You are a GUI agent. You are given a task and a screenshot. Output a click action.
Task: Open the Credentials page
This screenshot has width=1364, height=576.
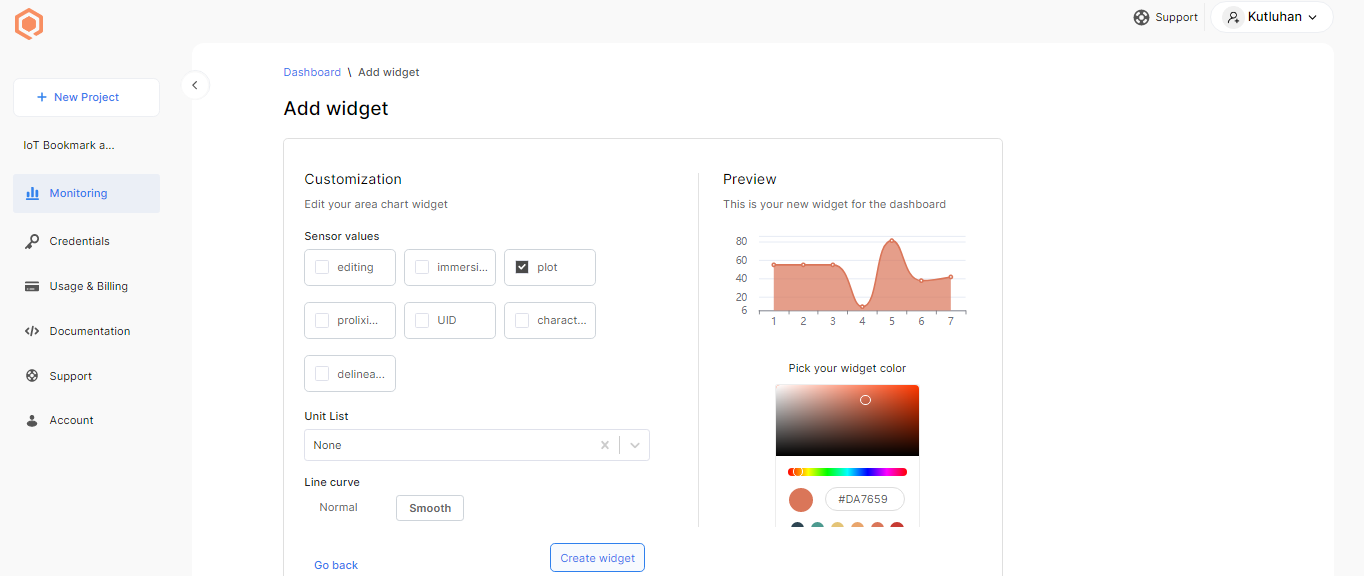(x=80, y=241)
